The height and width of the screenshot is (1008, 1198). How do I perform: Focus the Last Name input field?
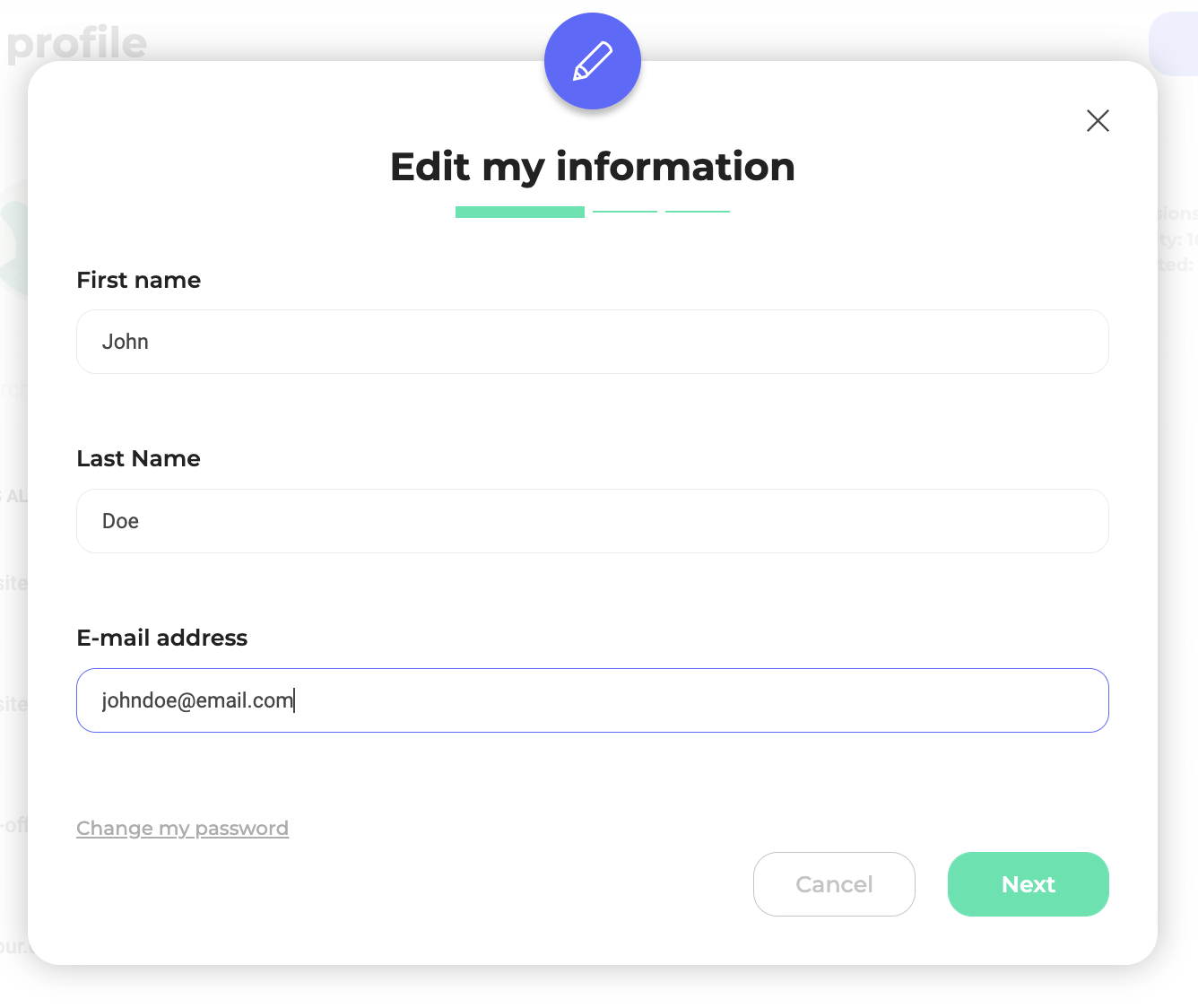tap(592, 521)
